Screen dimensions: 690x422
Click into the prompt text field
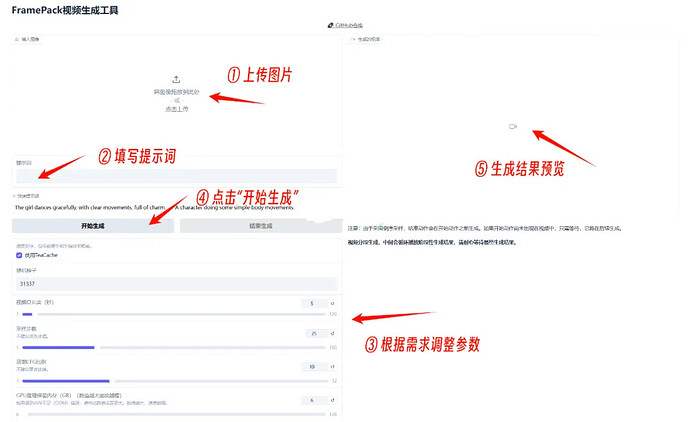point(176,176)
